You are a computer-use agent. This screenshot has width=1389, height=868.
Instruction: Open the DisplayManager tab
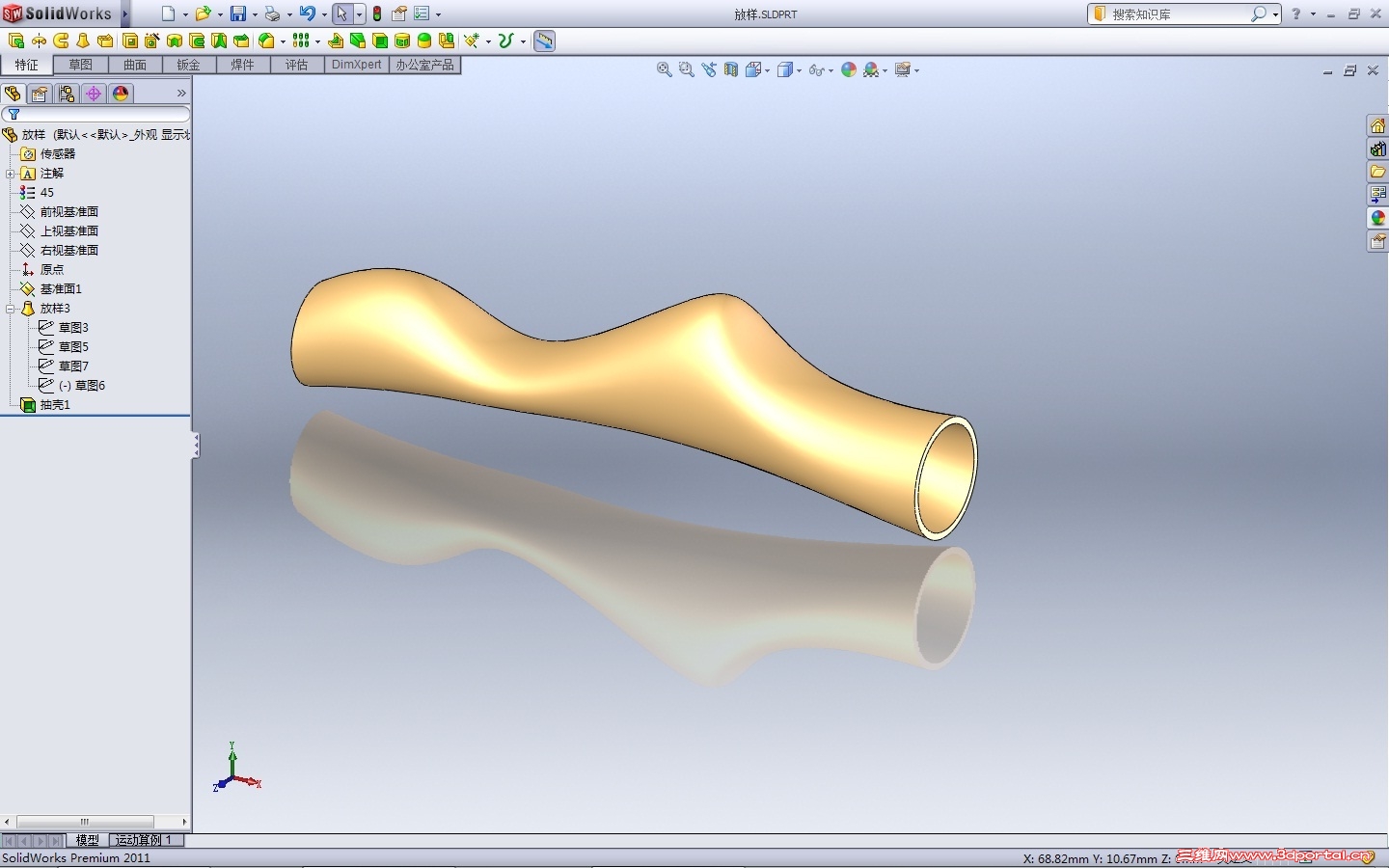coord(121,94)
